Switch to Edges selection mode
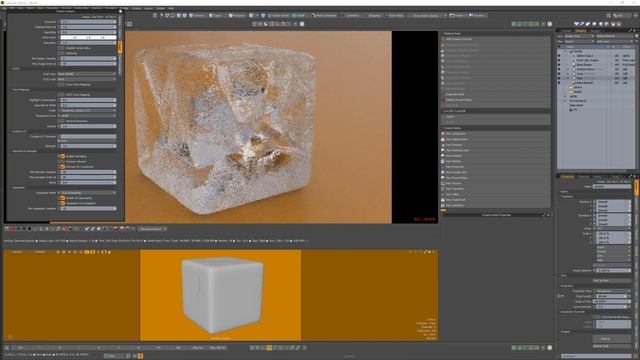The width and height of the screenshot is (640, 360). click(x=216, y=16)
